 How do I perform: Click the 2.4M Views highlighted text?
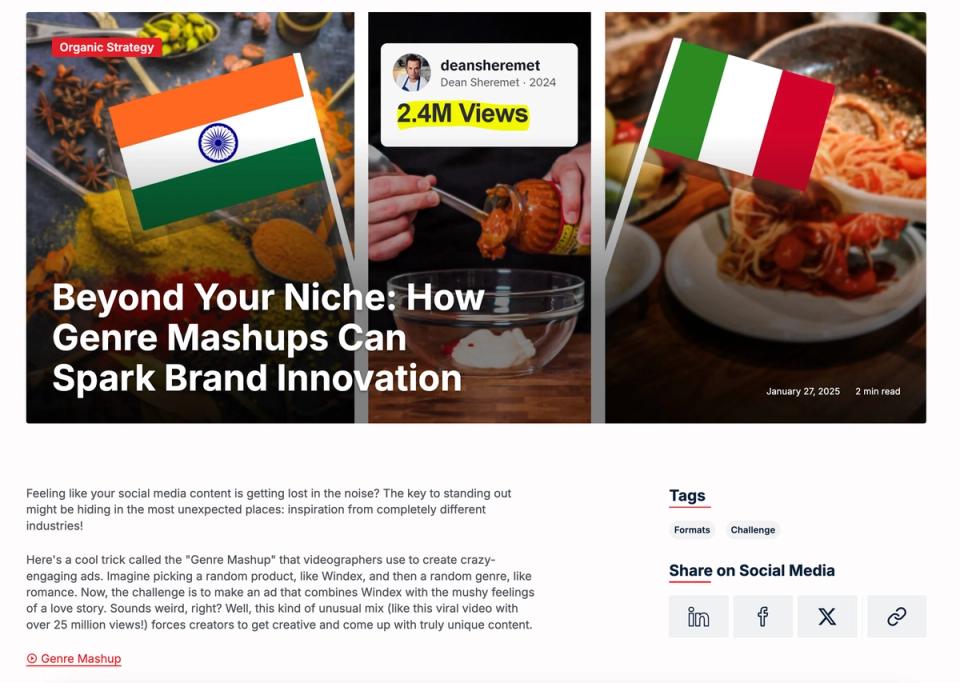[462, 114]
